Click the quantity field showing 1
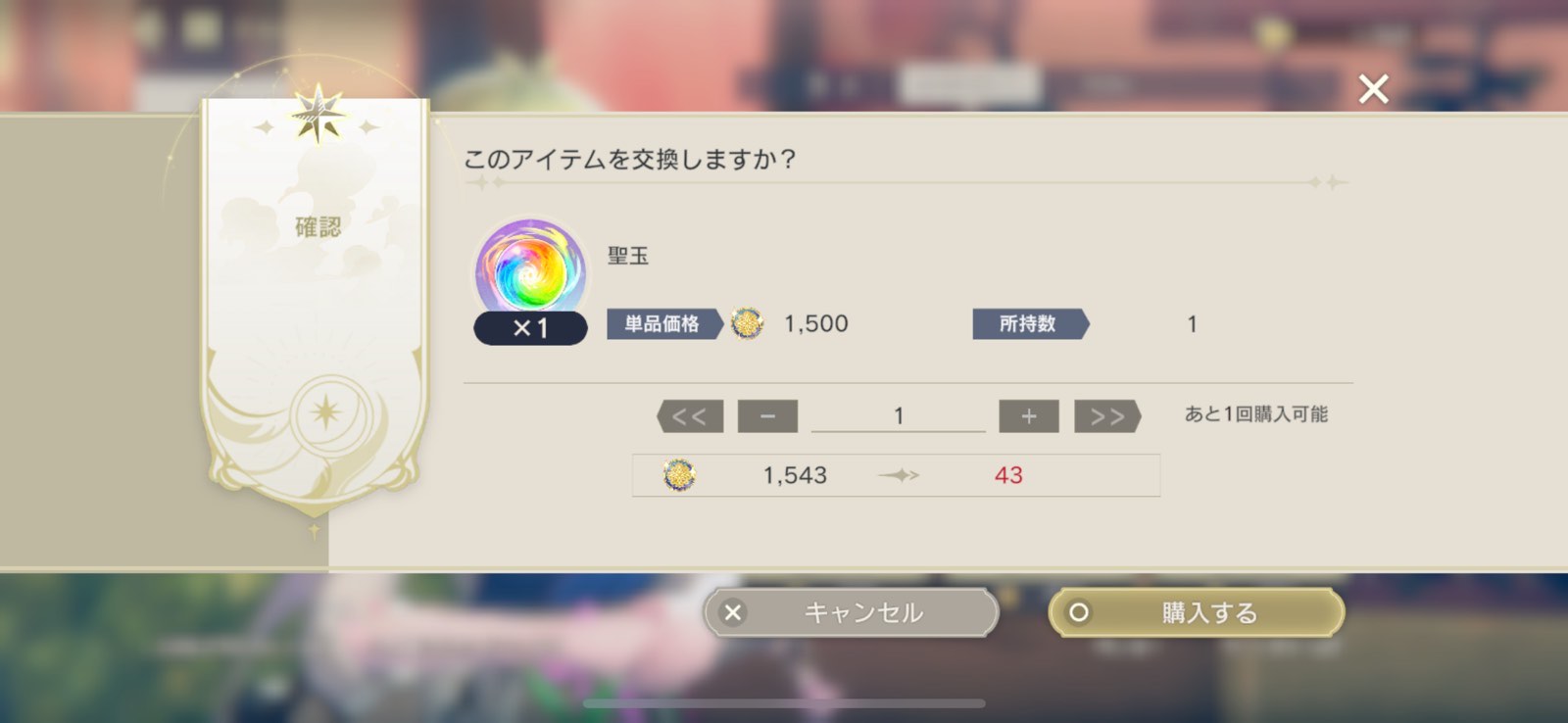Viewport: 1568px width, 723px height. pos(898,416)
